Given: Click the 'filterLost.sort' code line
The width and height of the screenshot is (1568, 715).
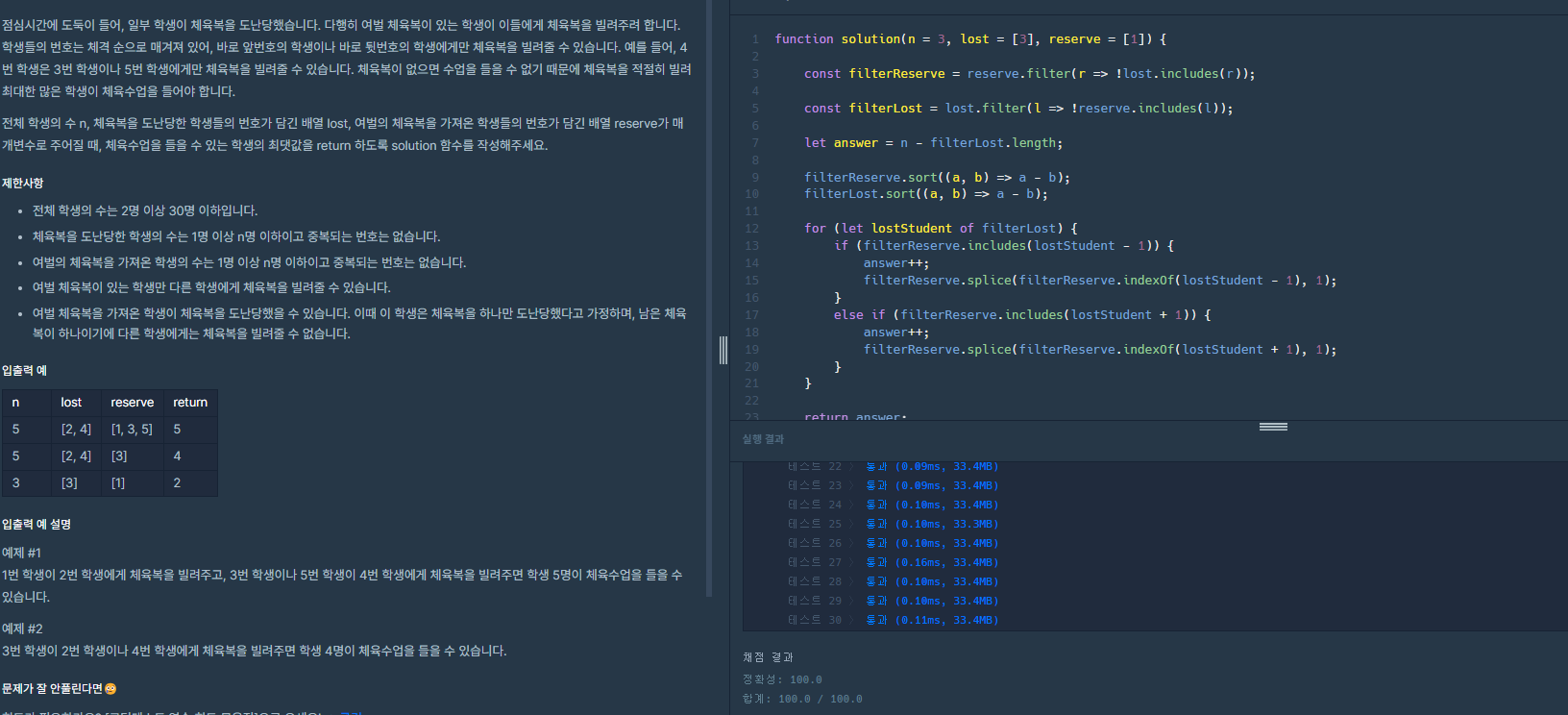Looking at the screenshot, I should click(x=926, y=194).
